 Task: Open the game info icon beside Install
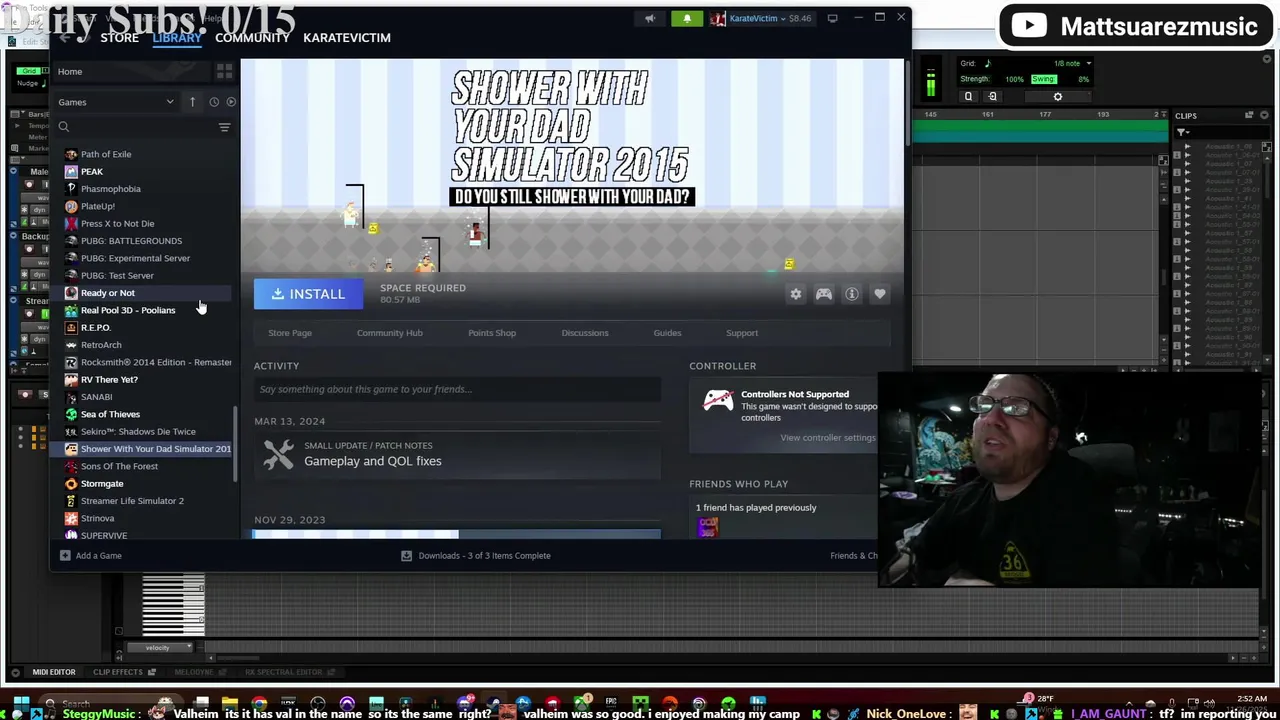[x=852, y=294]
